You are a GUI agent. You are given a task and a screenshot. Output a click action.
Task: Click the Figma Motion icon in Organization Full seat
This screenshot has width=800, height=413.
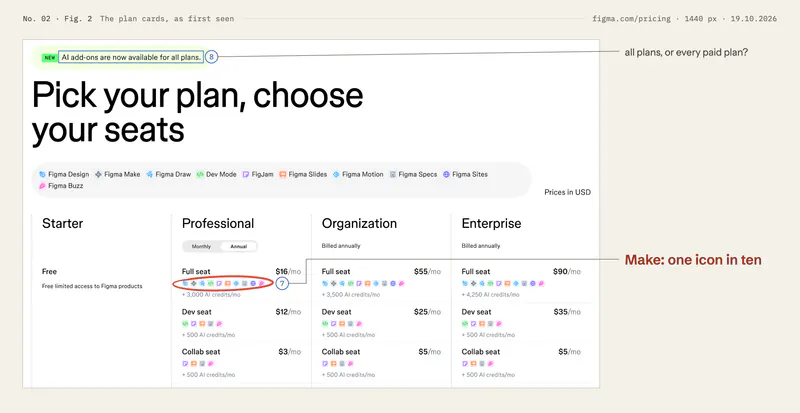pyautogui.click(x=376, y=283)
